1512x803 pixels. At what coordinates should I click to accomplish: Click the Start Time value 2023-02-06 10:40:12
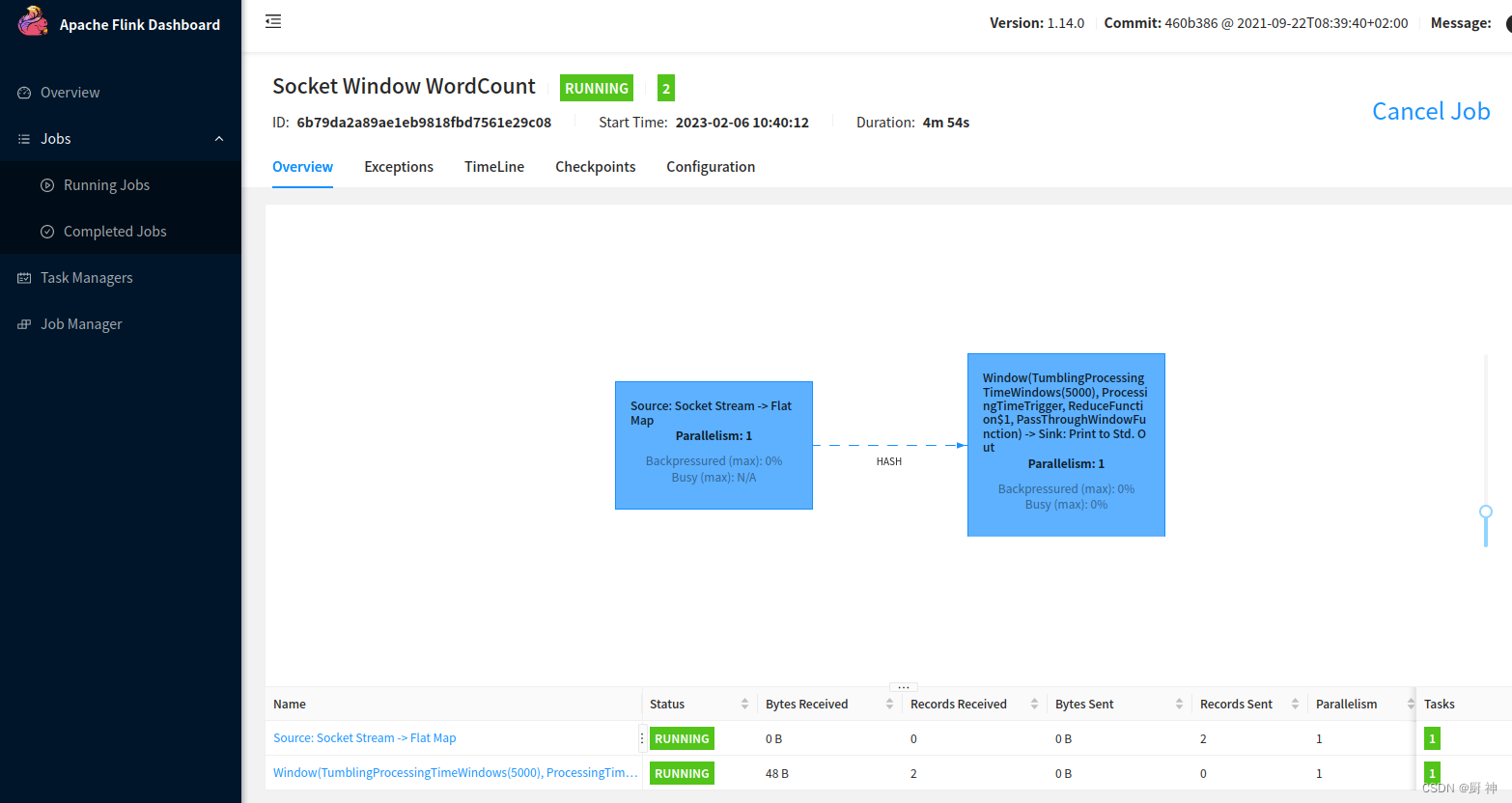[742, 123]
